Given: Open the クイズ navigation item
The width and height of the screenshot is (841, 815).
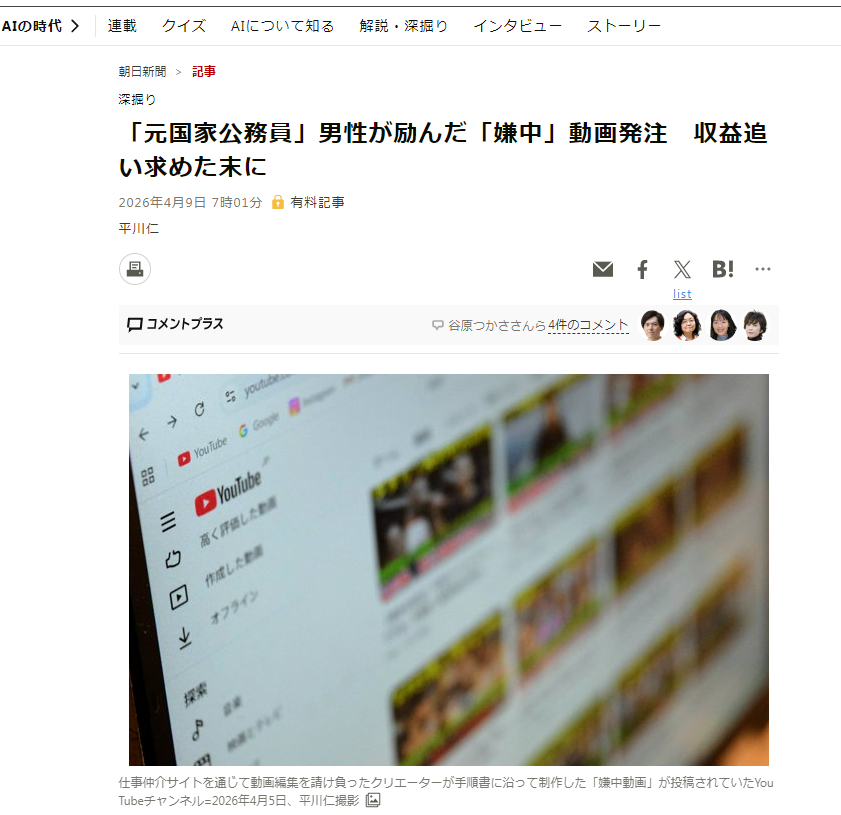Looking at the screenshot, I should tap(183, 25).
